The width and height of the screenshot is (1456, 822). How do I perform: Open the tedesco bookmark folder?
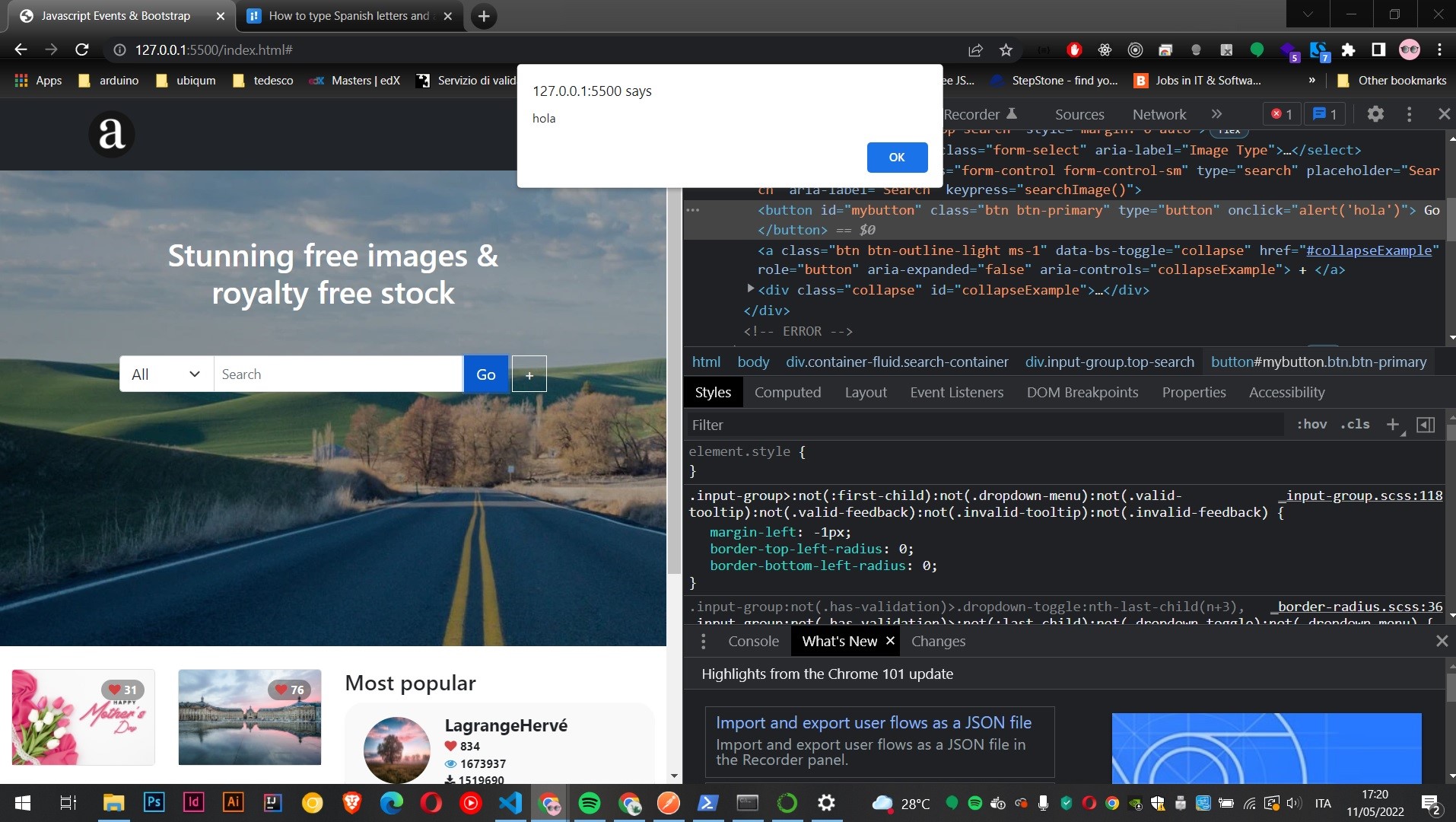pyautogui.click(x=262, y=81)
